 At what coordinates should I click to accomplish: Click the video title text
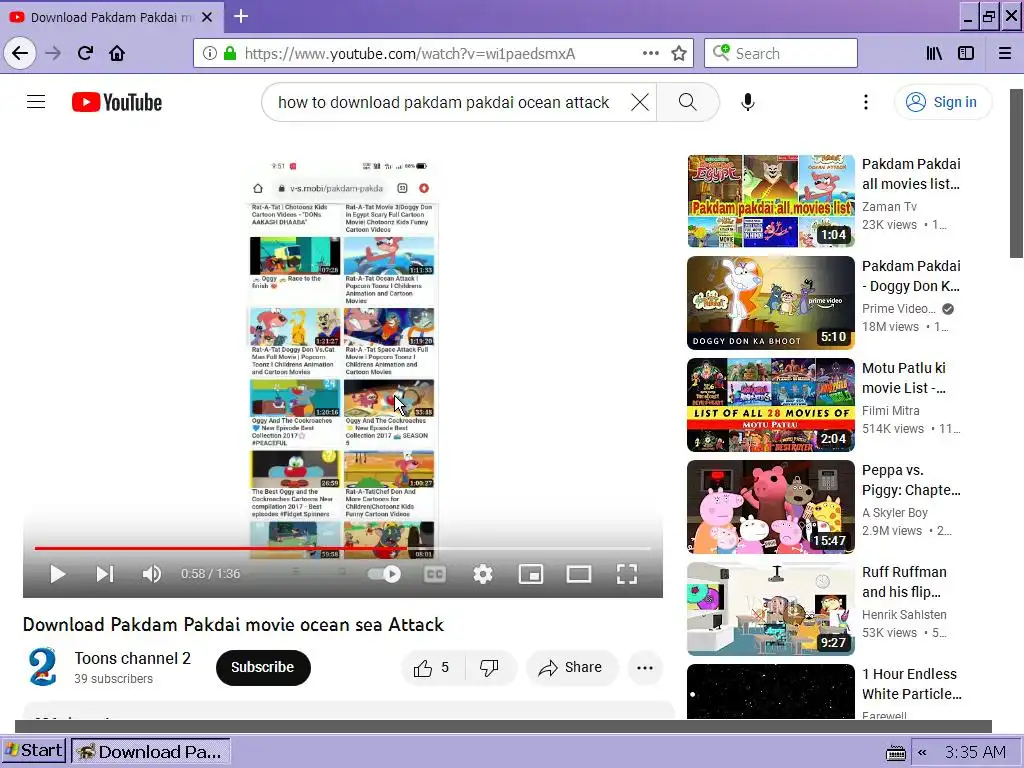(233, 624)
